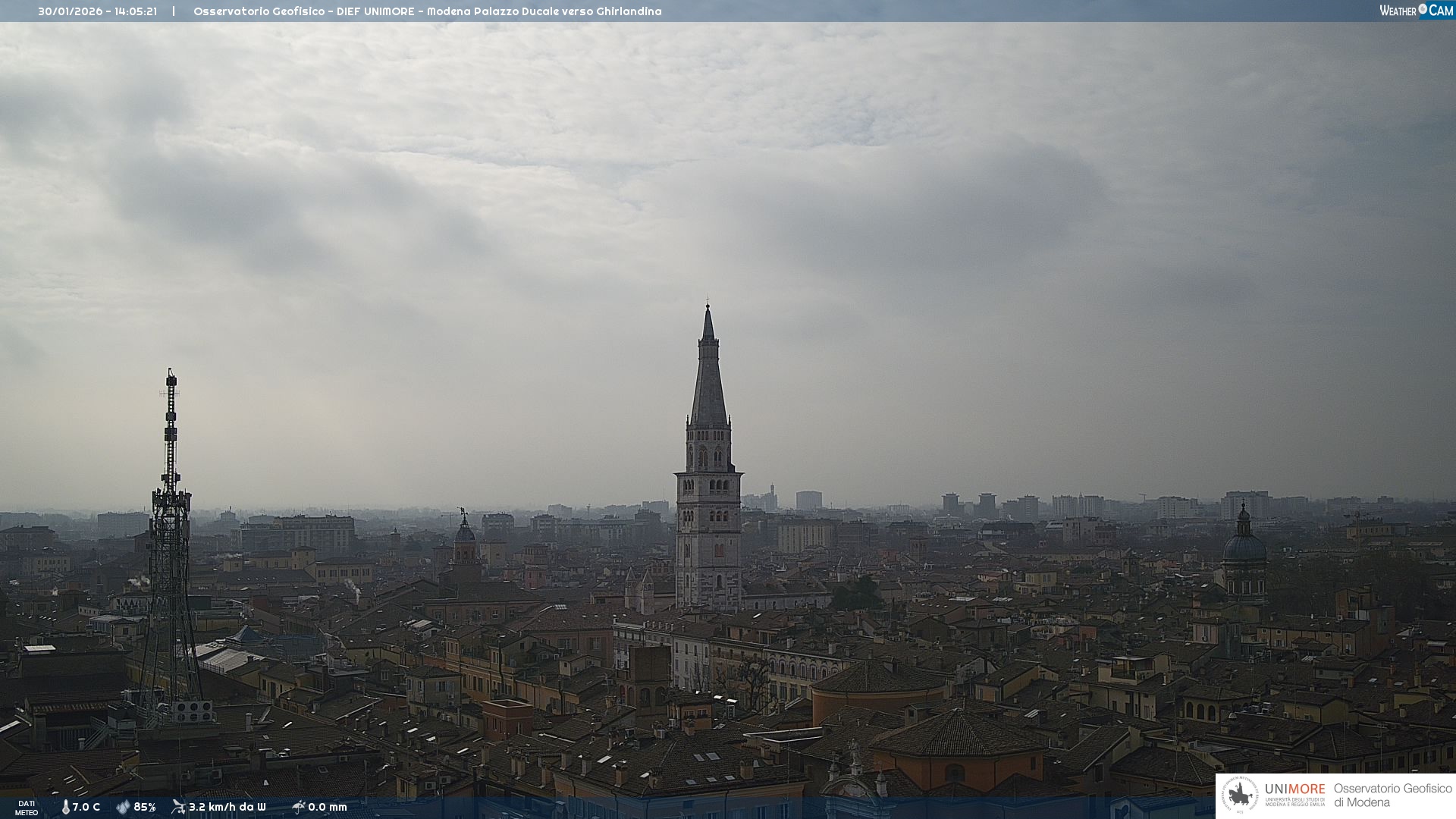Screen dimensions: 1456x819
Task: Click the thermometer temperature icon
Action: click(65, 807)
